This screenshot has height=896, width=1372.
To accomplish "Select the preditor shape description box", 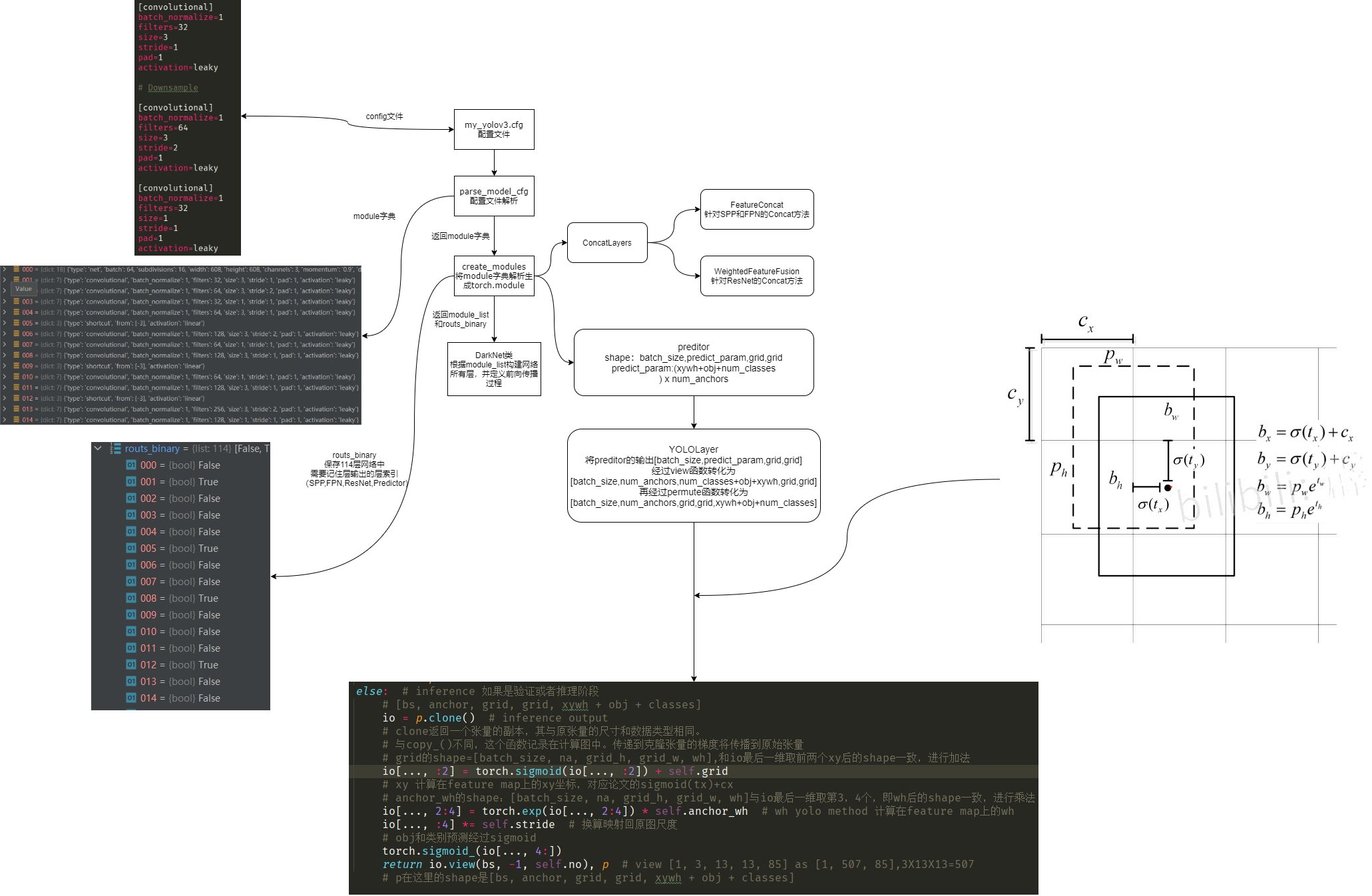I will [694, 363].
